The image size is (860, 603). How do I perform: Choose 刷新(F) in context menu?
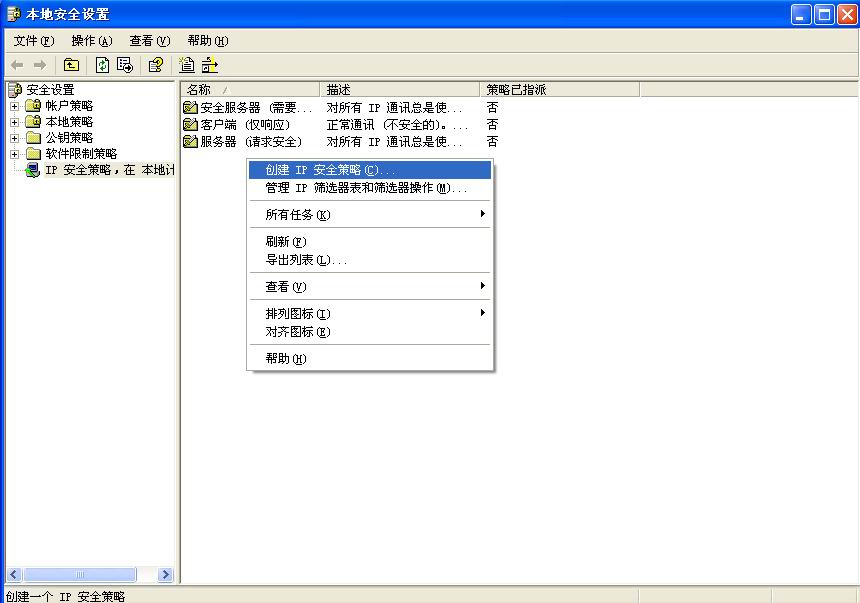370,241
